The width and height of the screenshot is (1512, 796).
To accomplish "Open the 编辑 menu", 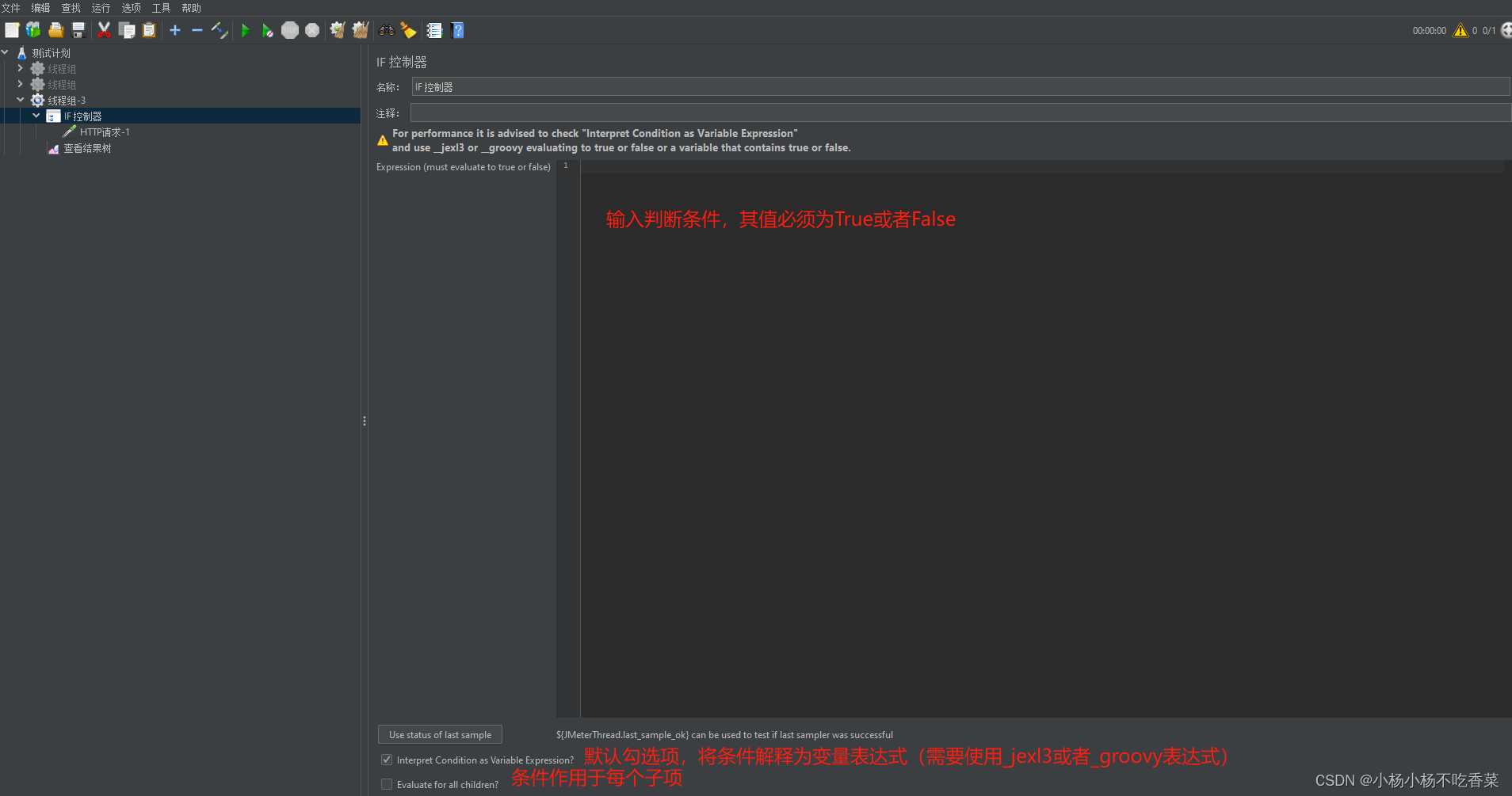I will pos(41,8).
